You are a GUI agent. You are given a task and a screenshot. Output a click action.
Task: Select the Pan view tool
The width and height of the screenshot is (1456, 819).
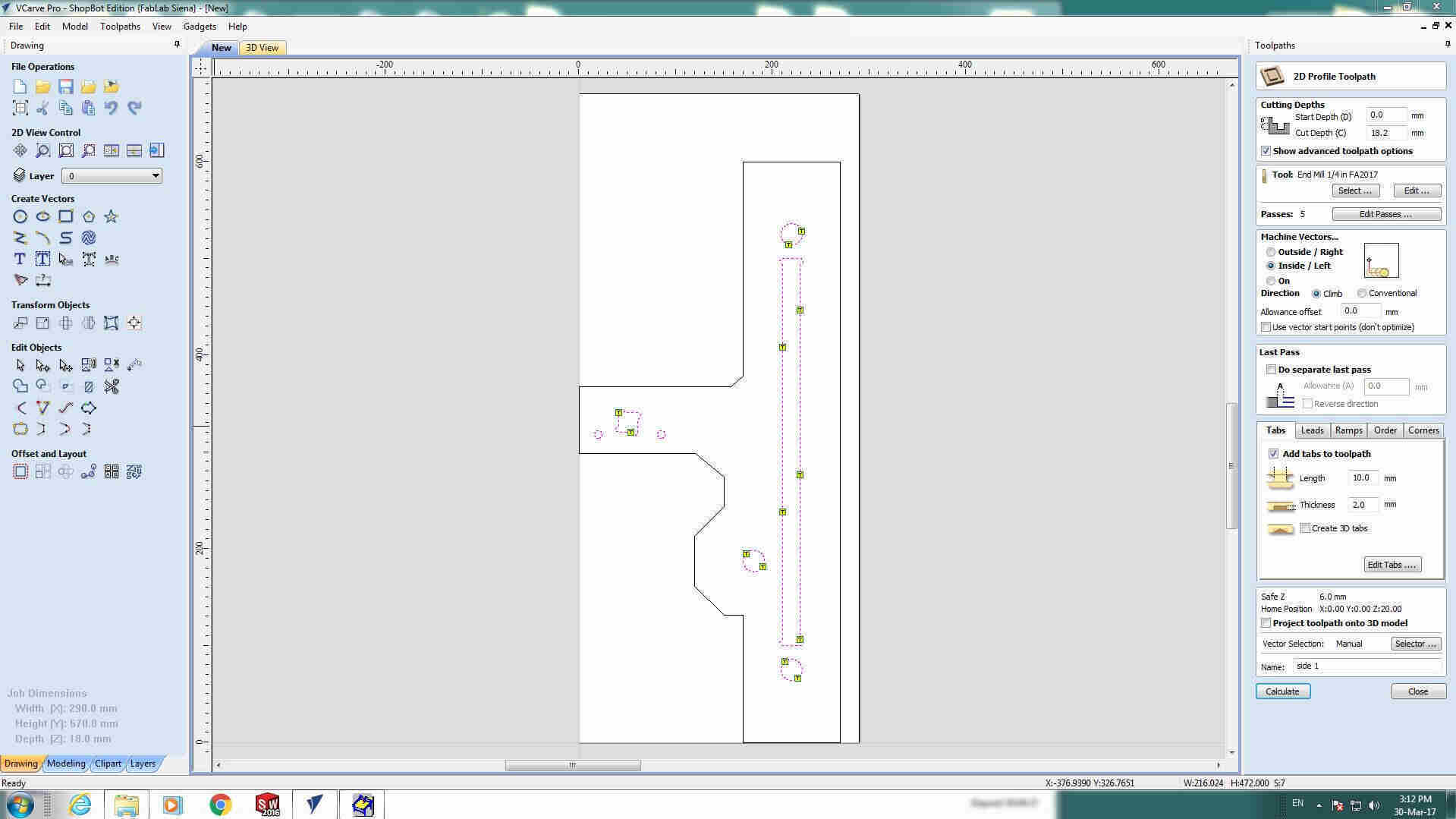(20, 150)
